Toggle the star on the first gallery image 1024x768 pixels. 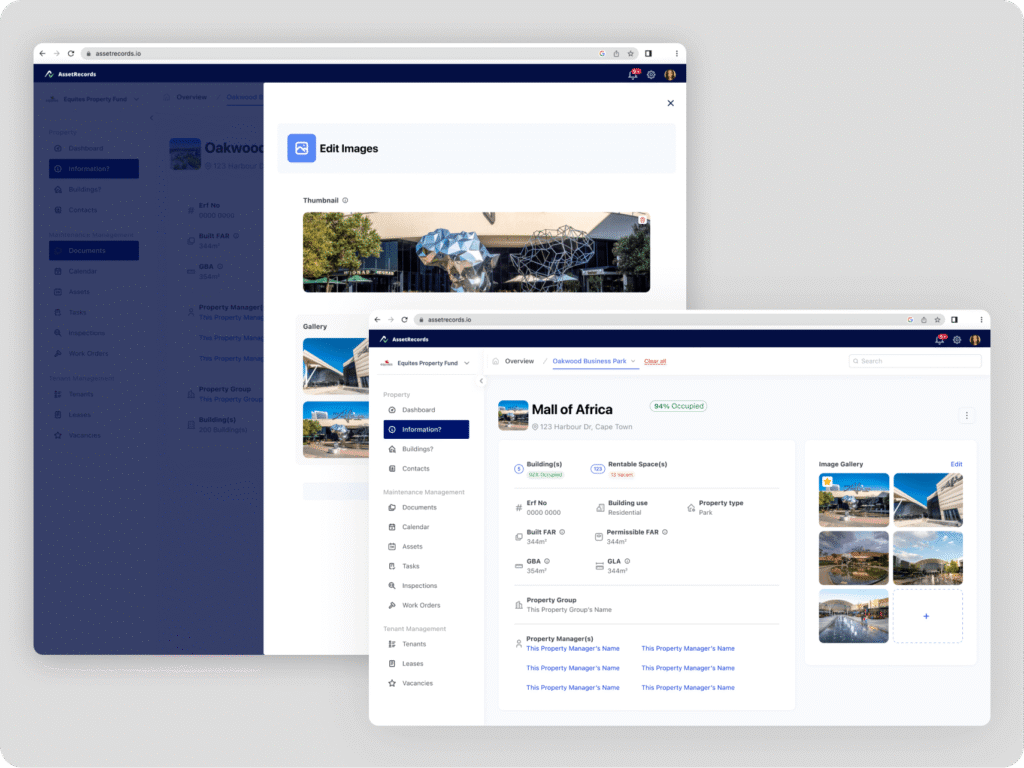[x=827, y=482]
